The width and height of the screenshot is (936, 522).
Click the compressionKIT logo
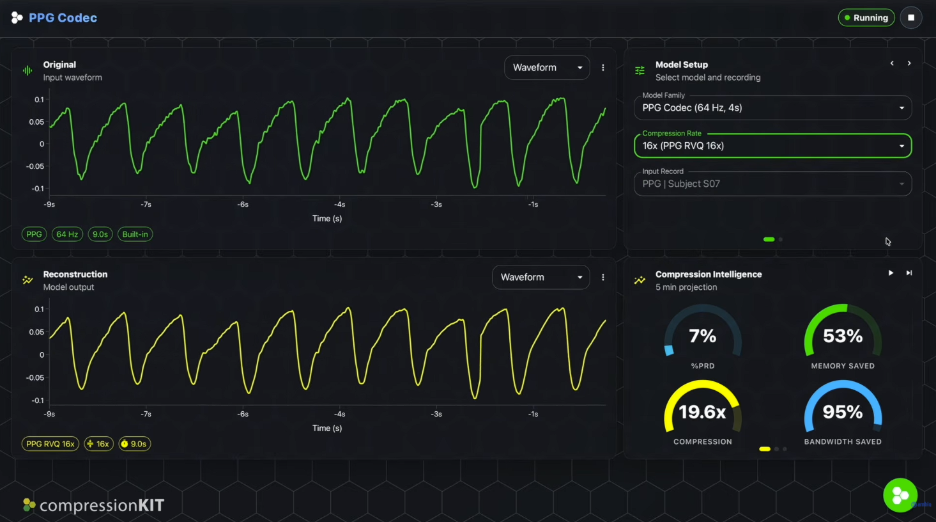[93, 505]
